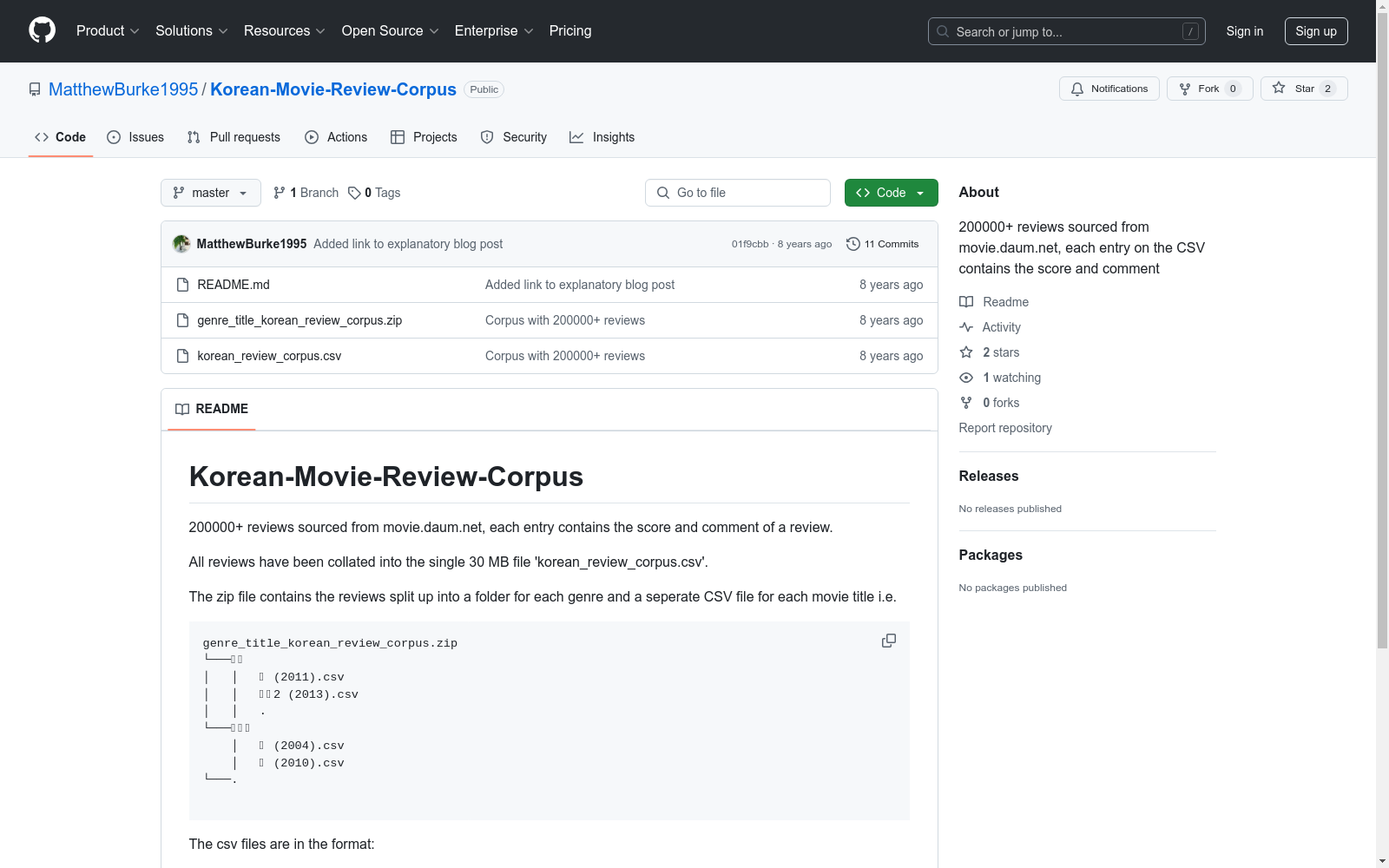The height and width of the screenshot is (868, 1389).
Task: Open commit hash 01f9cbb
Action: click(x=750, y=244)
